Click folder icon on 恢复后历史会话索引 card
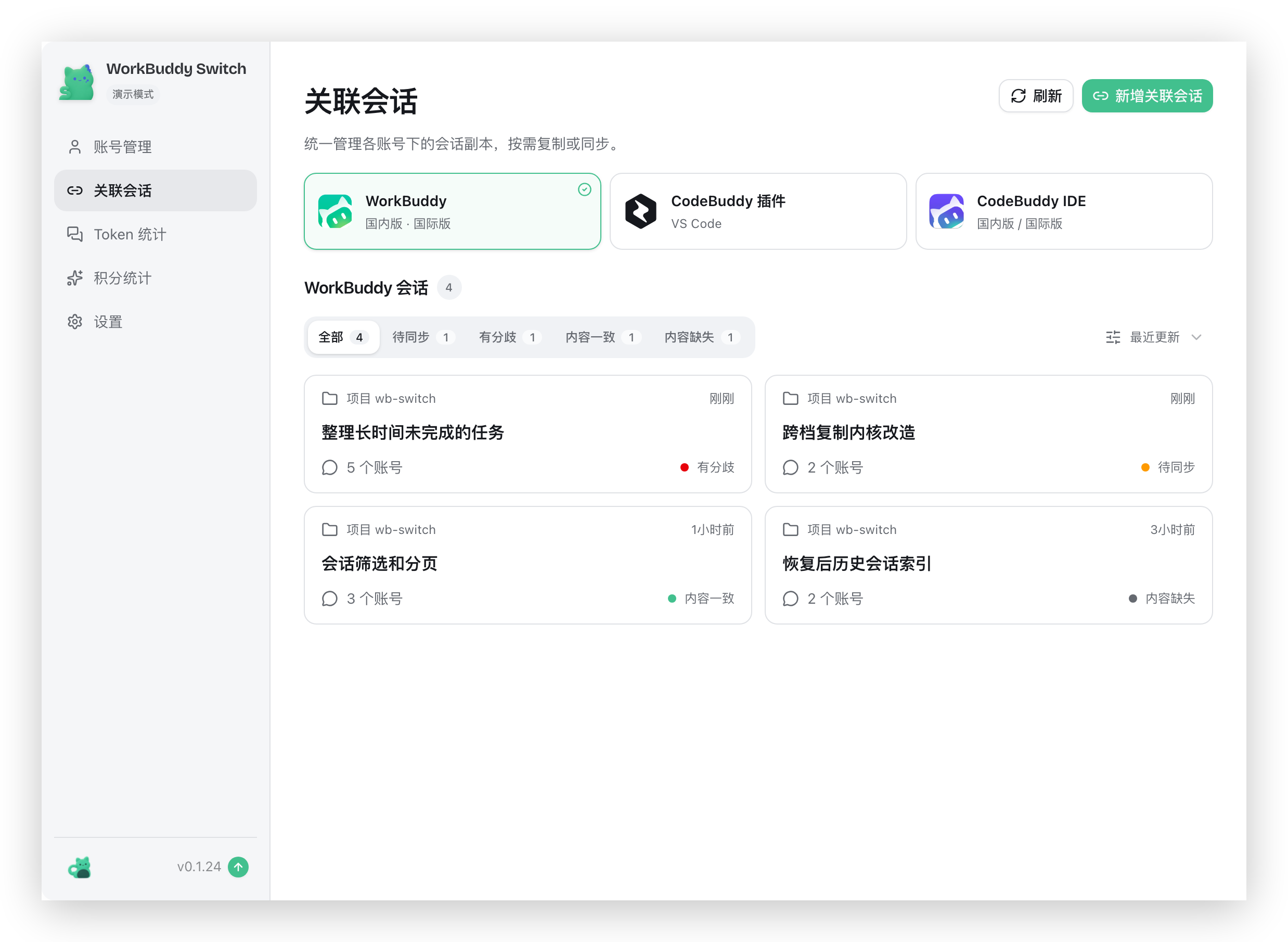Image resolution: width=1288 pixels, height=942 pixels. coord(791,529)
